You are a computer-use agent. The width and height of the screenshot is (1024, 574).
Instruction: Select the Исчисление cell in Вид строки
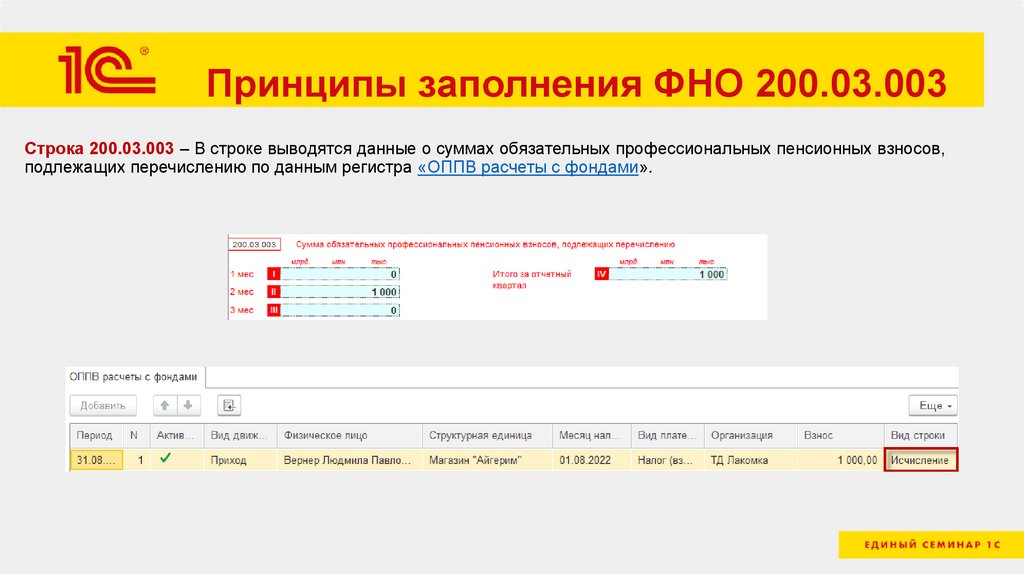click(x=920, y=460)
